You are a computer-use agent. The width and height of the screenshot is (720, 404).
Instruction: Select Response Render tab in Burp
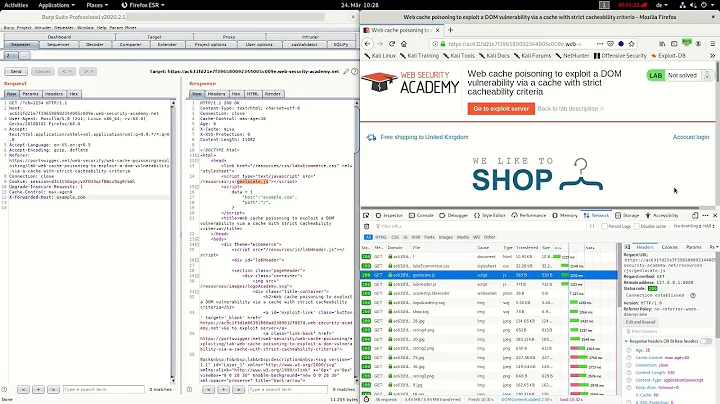point(273,94)
